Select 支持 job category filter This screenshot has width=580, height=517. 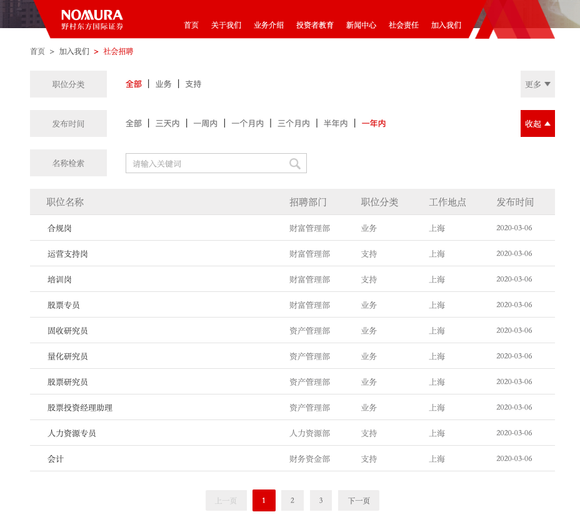(193, 84)
